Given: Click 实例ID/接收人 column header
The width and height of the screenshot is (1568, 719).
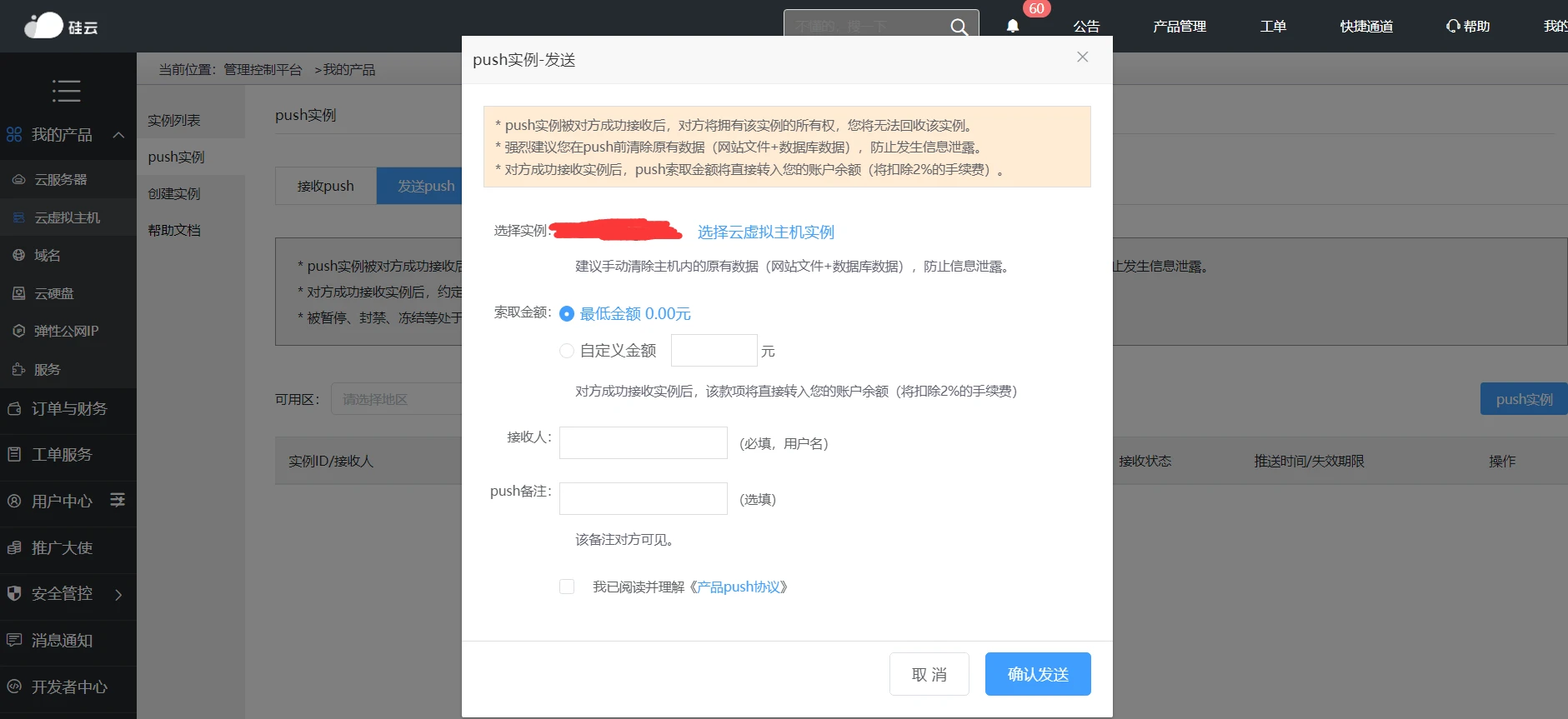Looking at the screenshot, I should (x=331, y=461).
